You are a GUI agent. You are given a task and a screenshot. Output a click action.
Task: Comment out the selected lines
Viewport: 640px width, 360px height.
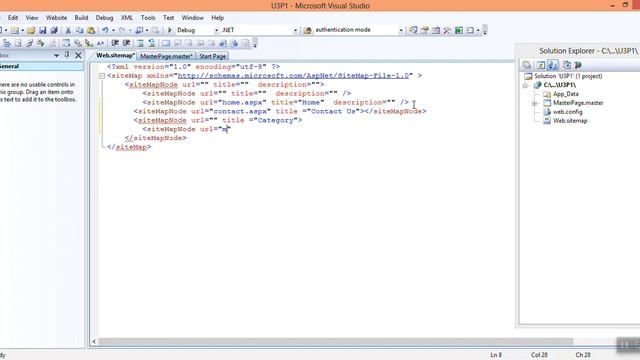point(140,43)
